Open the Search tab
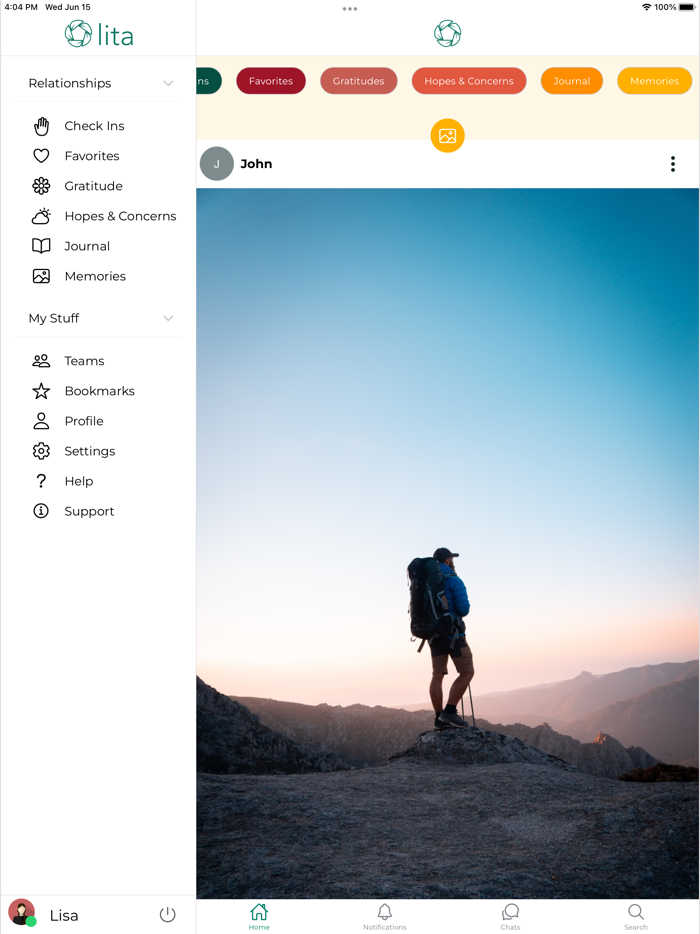The image size is (700, 934). [636, 916]
